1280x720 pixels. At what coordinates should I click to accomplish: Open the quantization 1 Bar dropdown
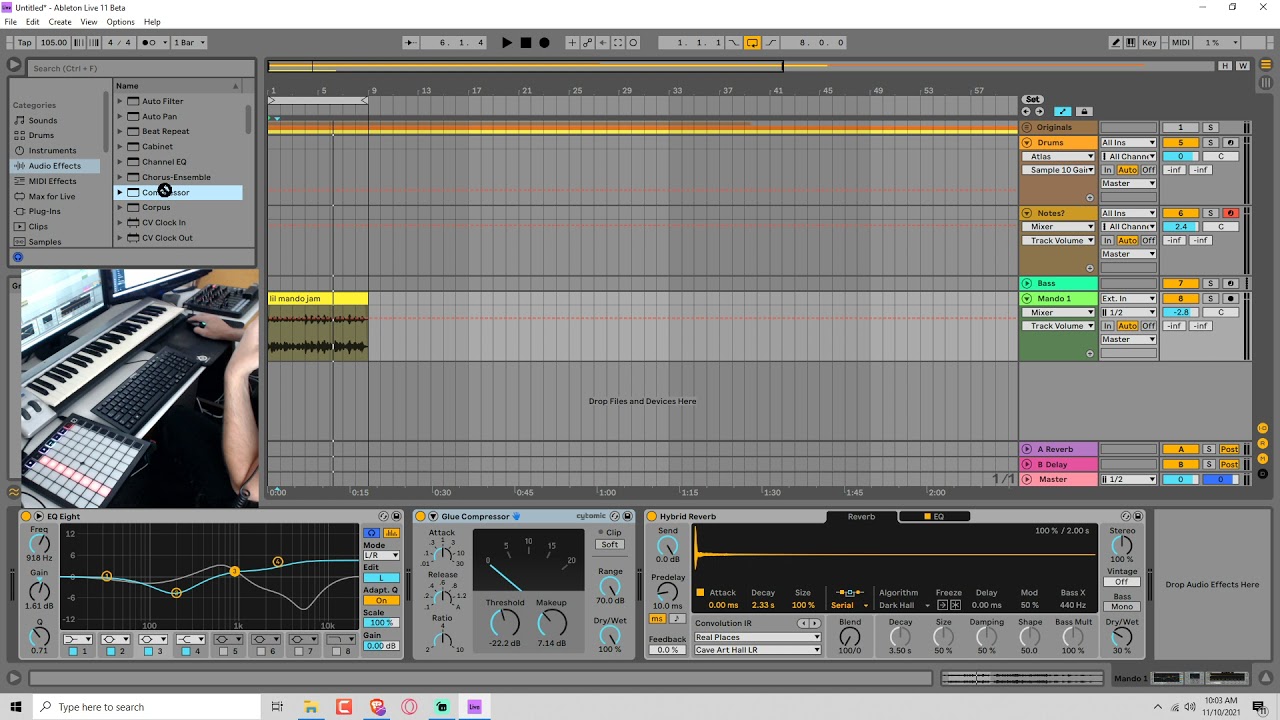click(x=190, y=43)
